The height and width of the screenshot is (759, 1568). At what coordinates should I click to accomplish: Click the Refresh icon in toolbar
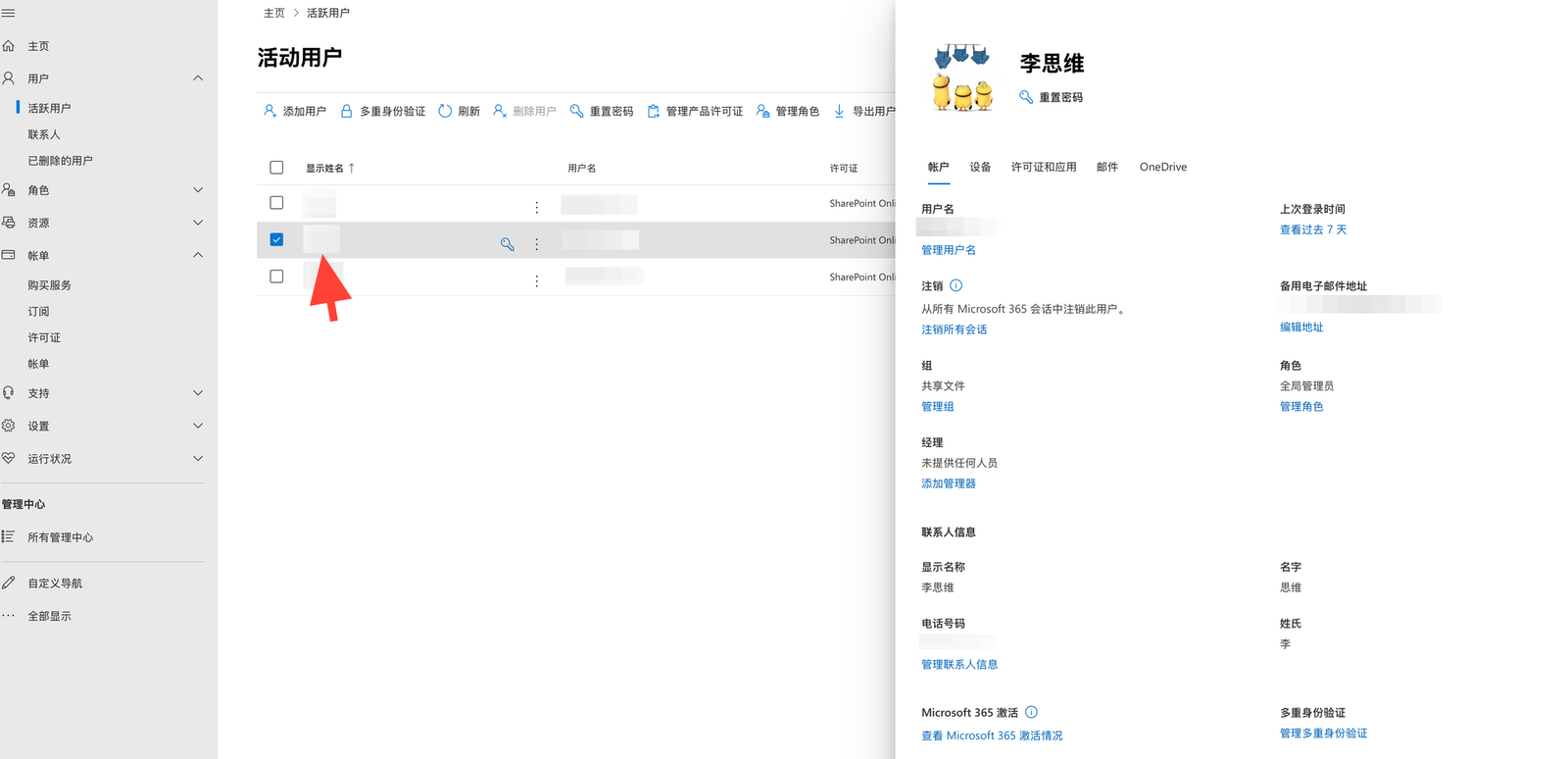(445, 111)
